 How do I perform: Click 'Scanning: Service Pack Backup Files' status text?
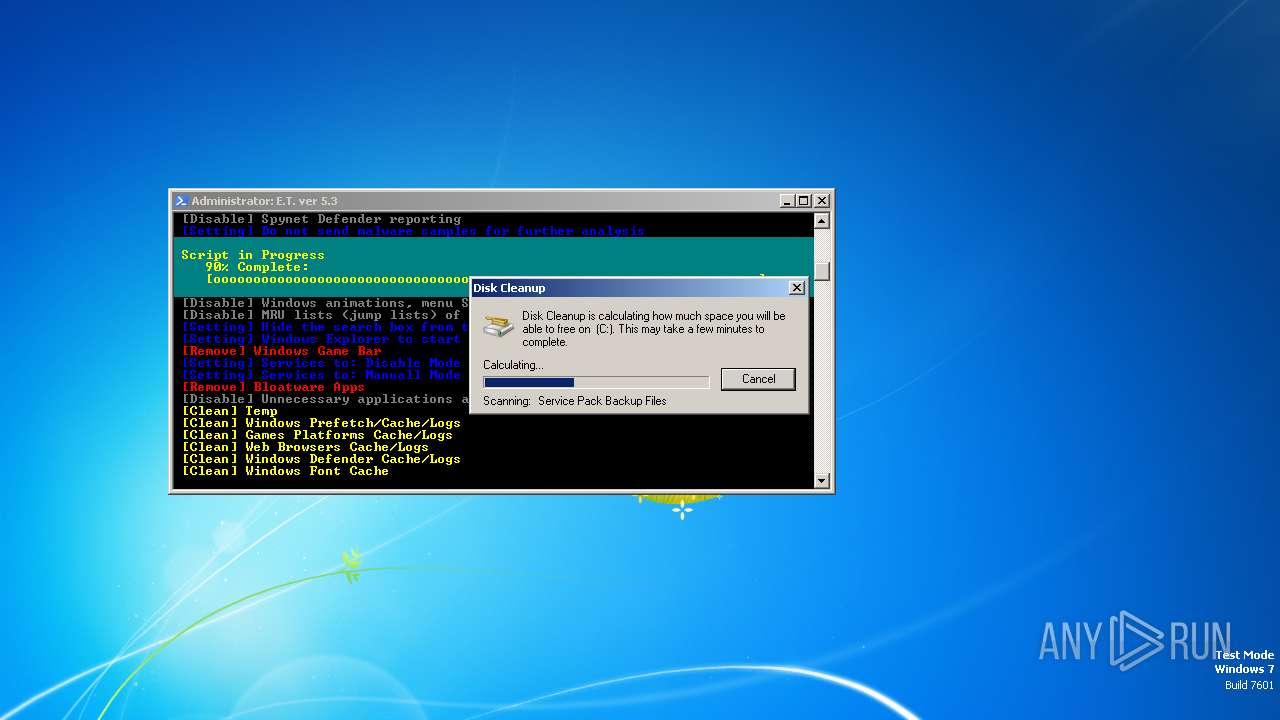click(574, 401)
